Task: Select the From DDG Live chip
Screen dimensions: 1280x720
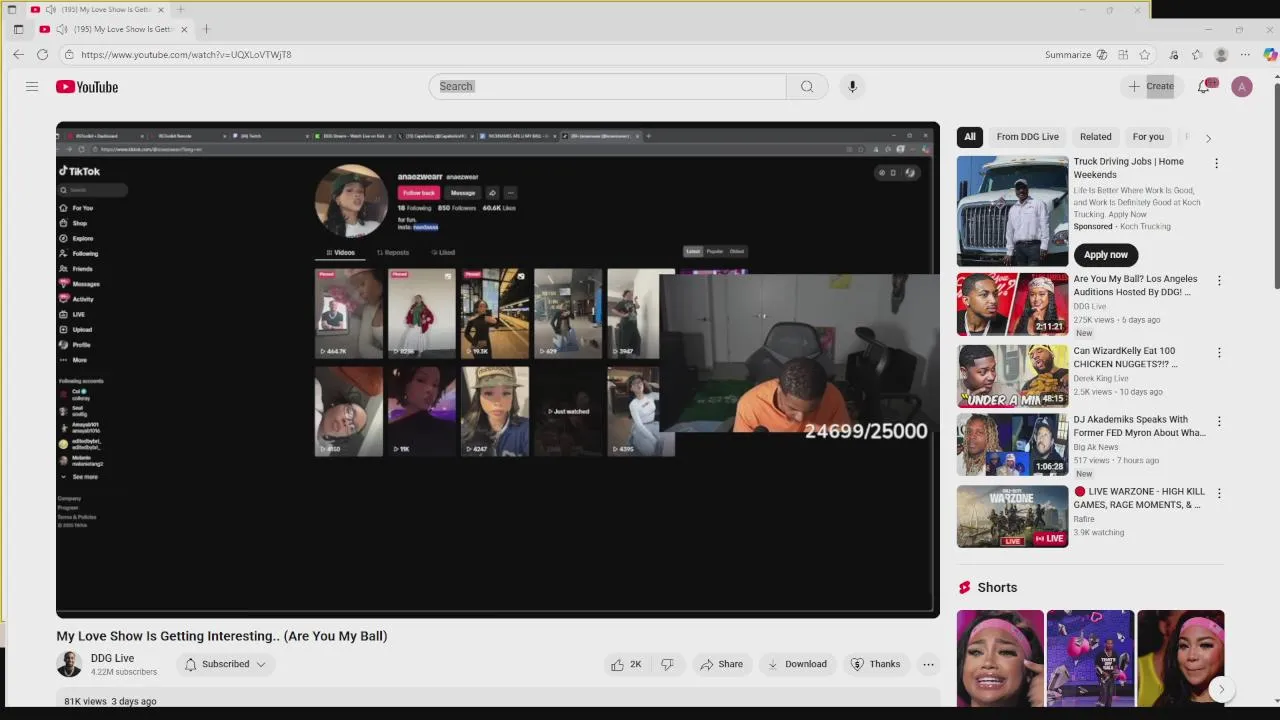Action: click(x=1027, y=137)
